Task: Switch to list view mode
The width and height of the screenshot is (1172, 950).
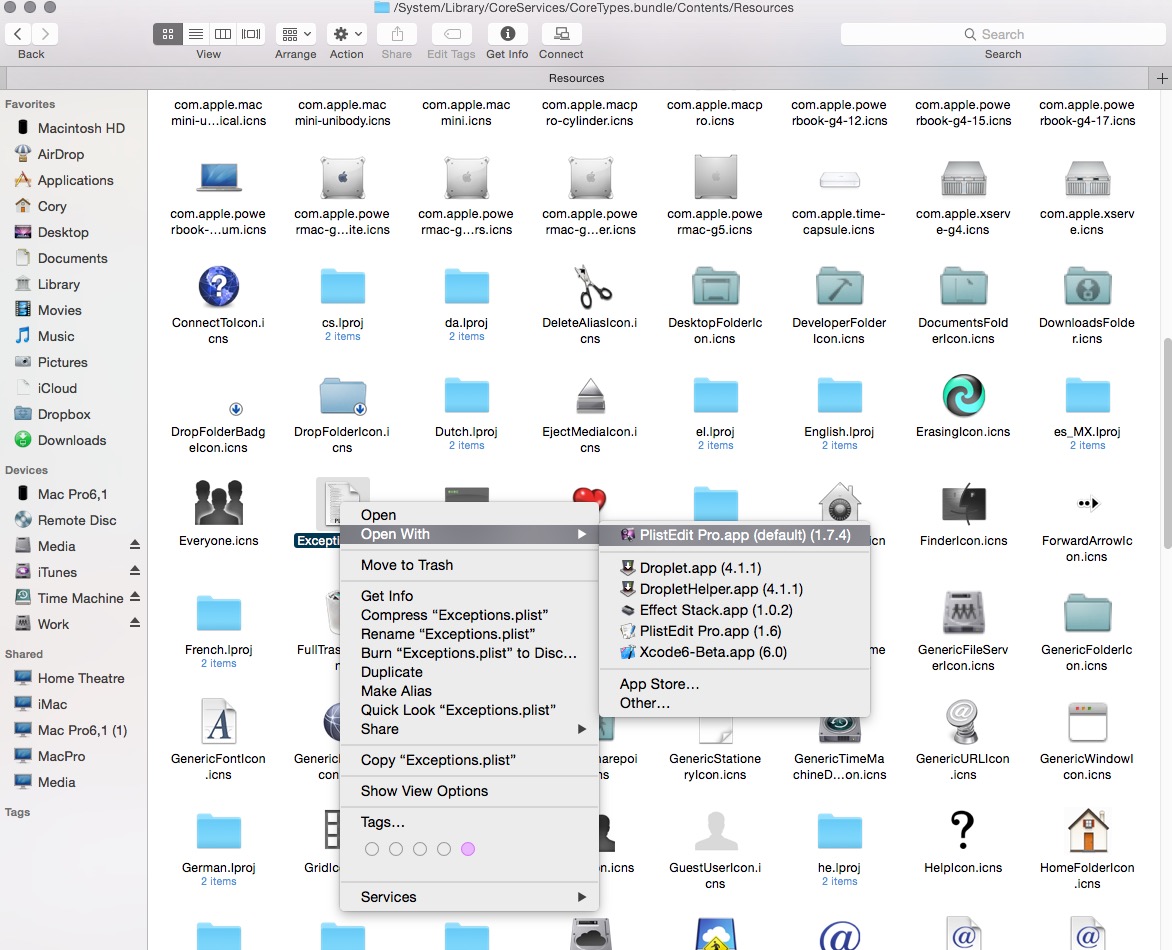Action: [196, 34]
